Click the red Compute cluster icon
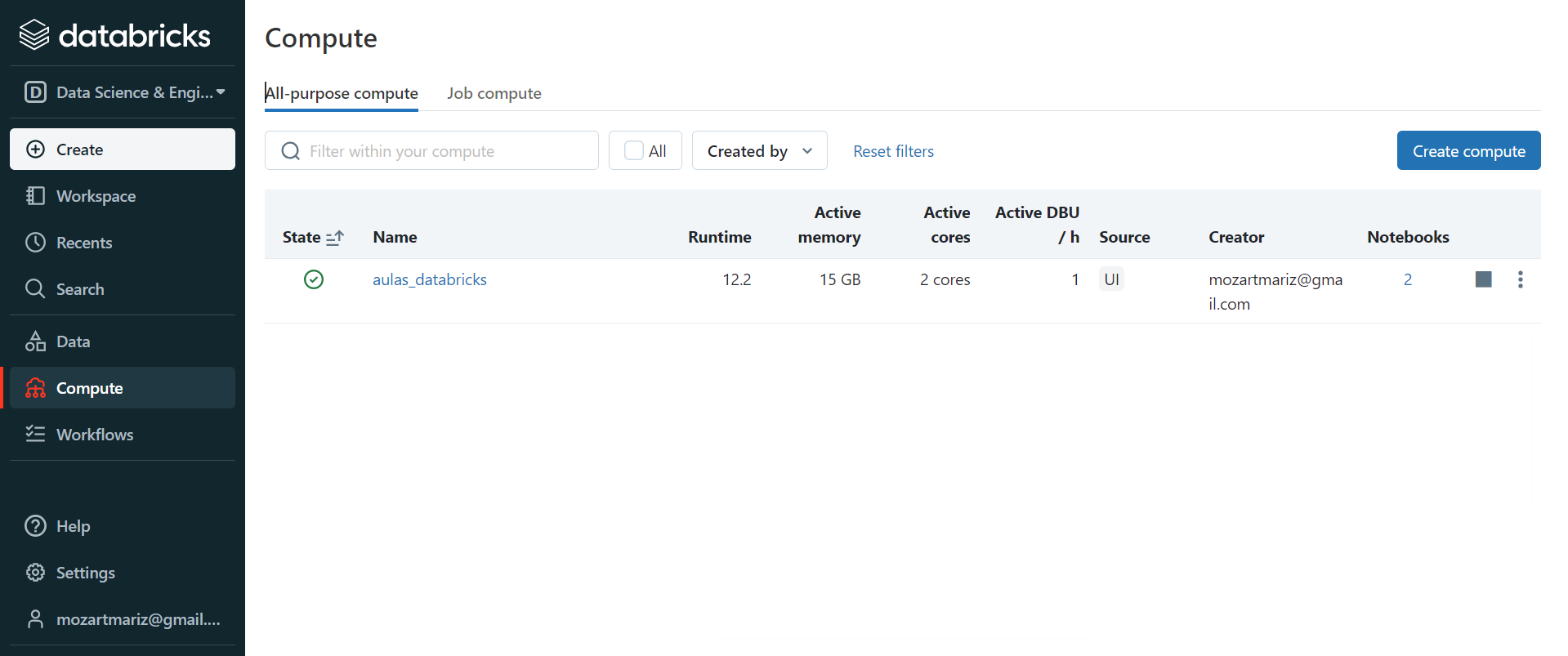The image size is (1568, 656). (x=35, y=388)
